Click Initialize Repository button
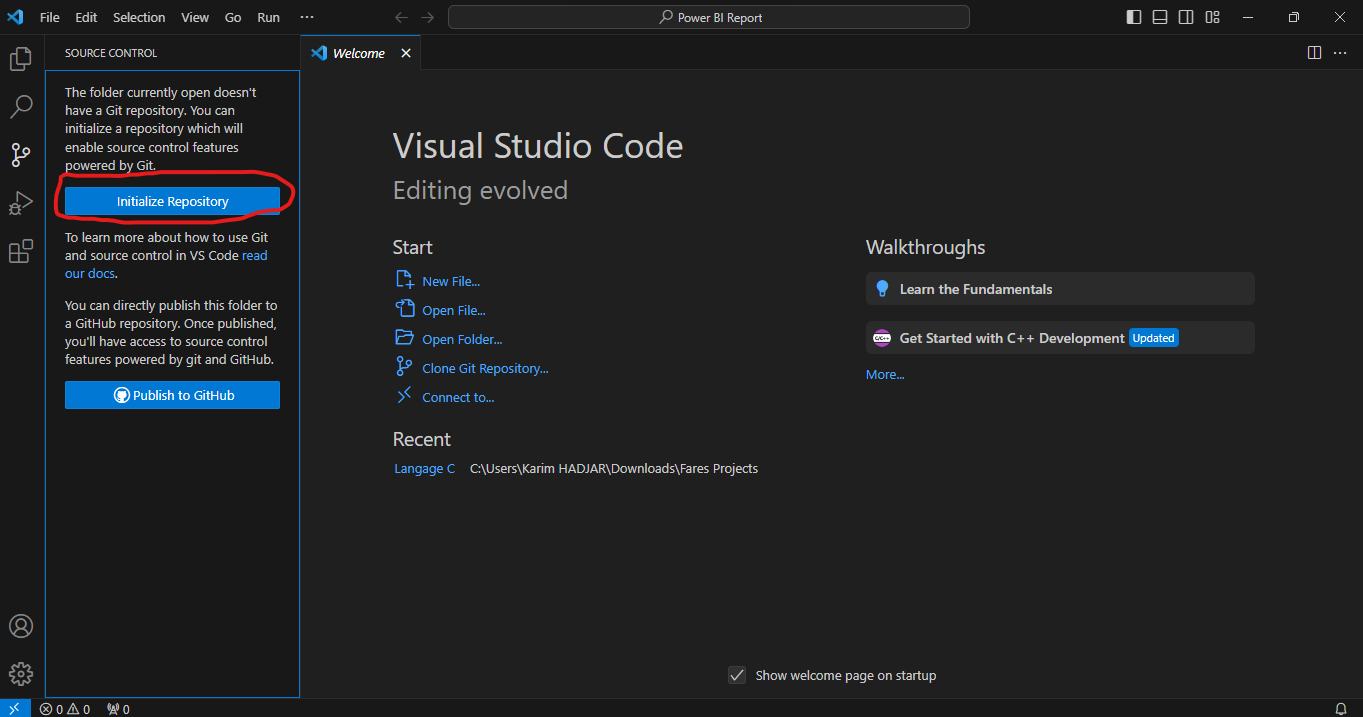The image size is (1363, 717). point(172,201)
